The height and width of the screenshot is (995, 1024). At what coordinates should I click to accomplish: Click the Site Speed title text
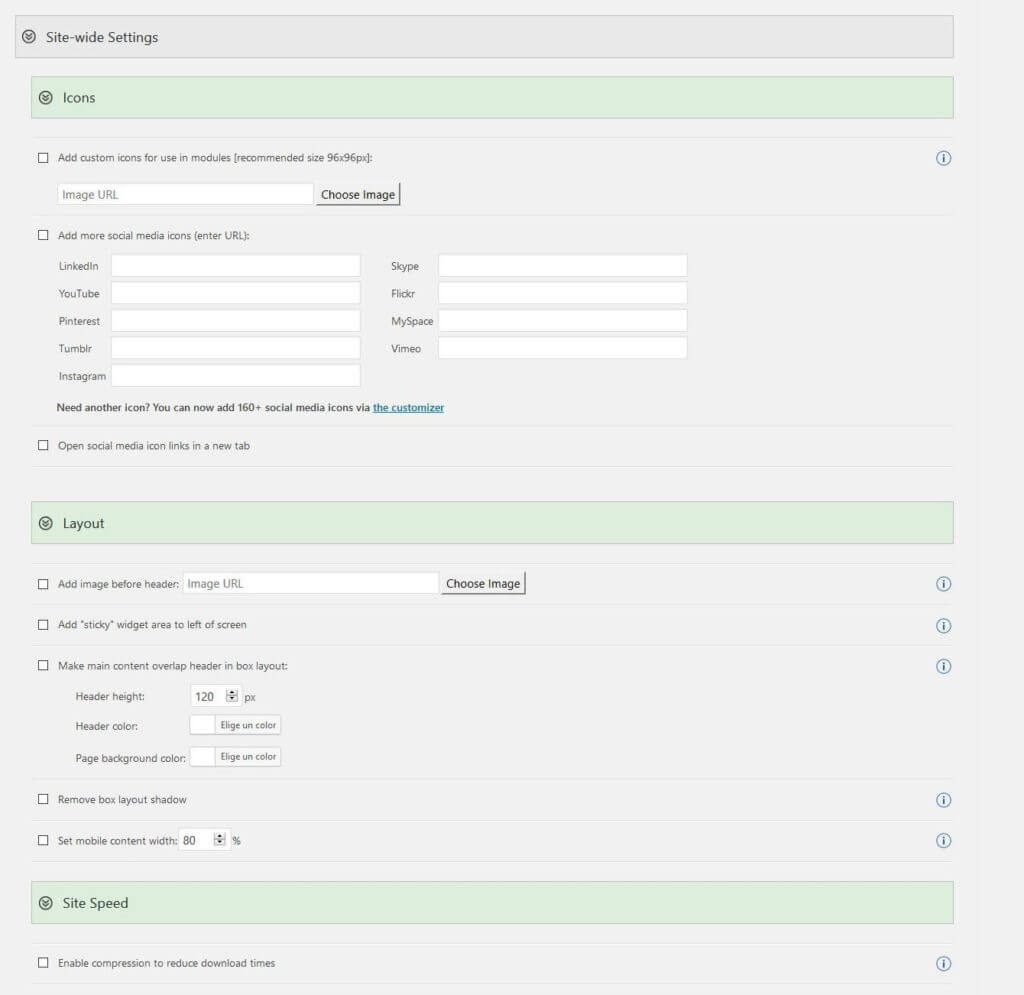[x=95, y=903]
